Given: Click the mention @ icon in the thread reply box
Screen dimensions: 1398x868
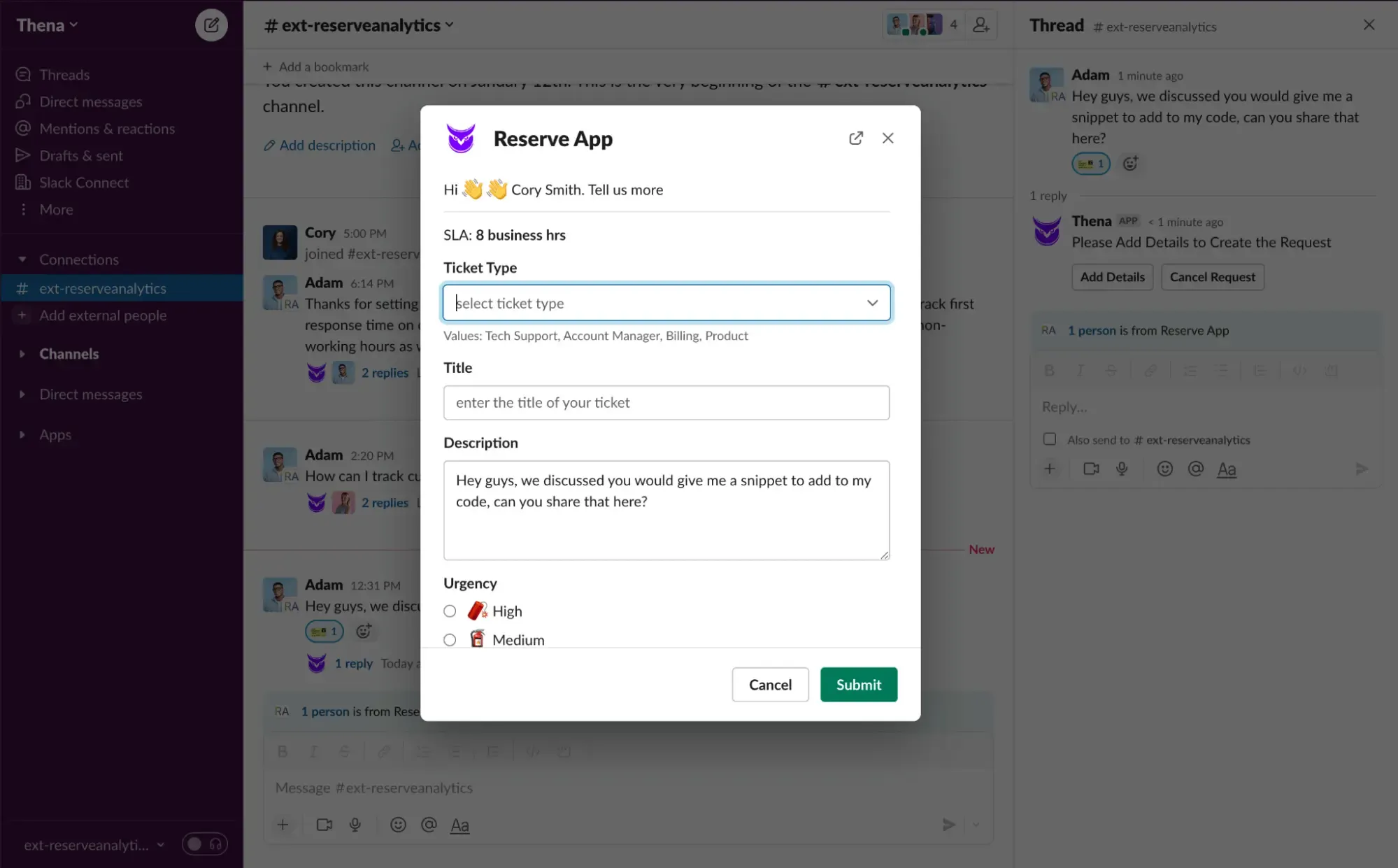Looking at the screenshot, I should pos(1195,469).
